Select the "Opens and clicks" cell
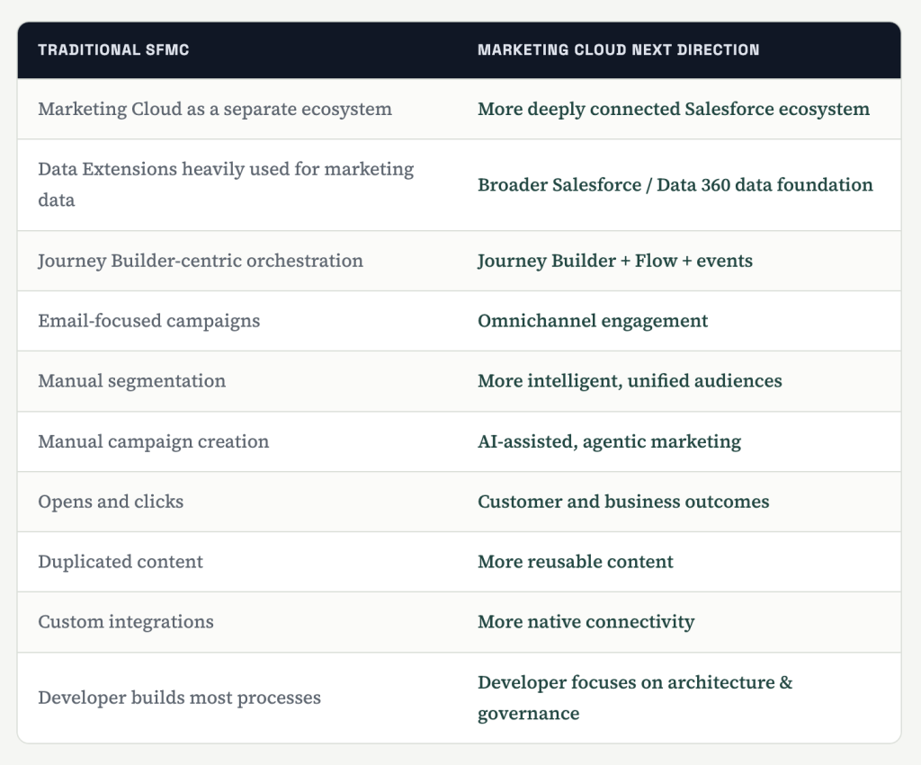 pos(110,502)
